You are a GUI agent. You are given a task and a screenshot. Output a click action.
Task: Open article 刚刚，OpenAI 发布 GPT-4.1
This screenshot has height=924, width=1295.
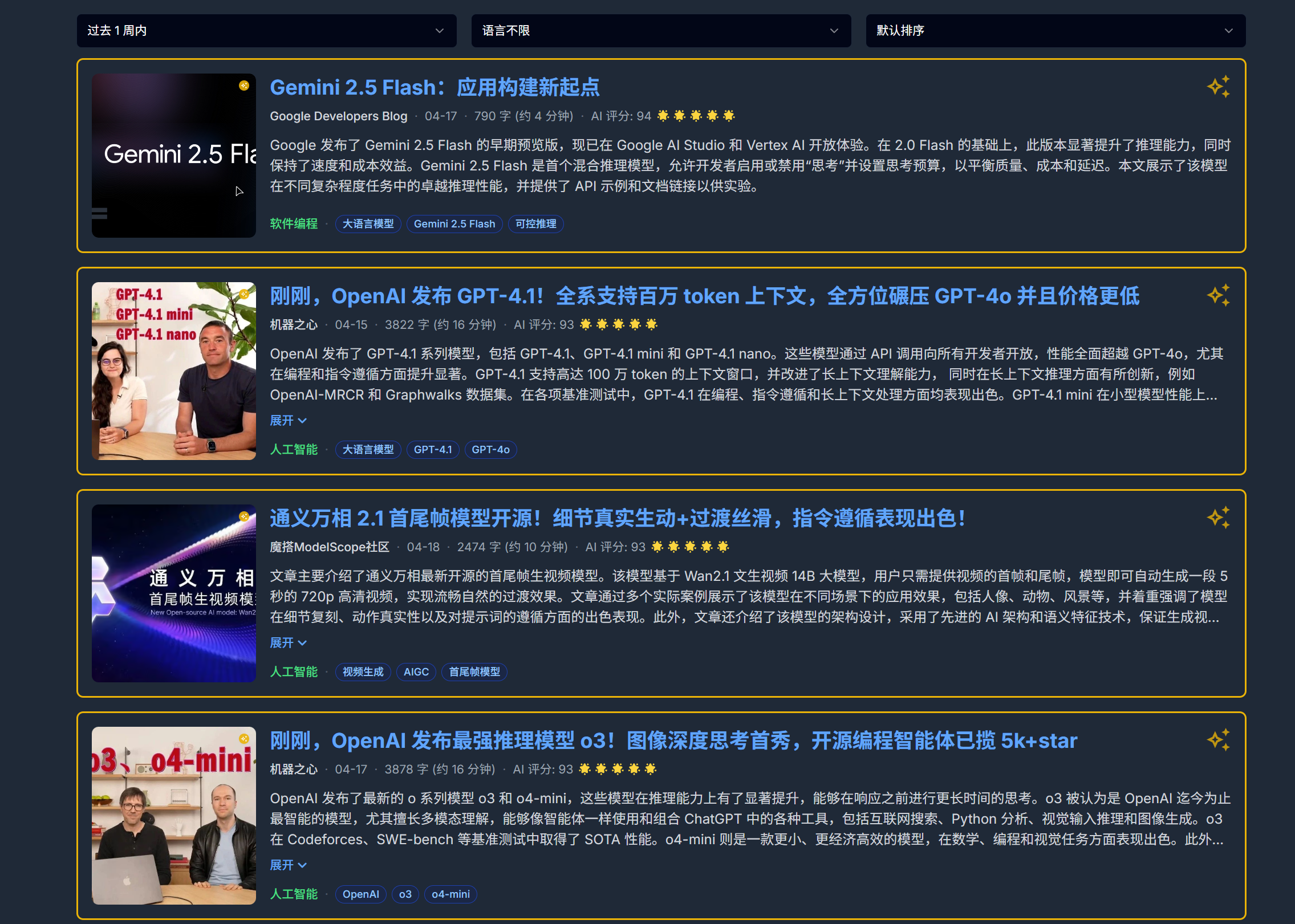[x=704, y=296]
